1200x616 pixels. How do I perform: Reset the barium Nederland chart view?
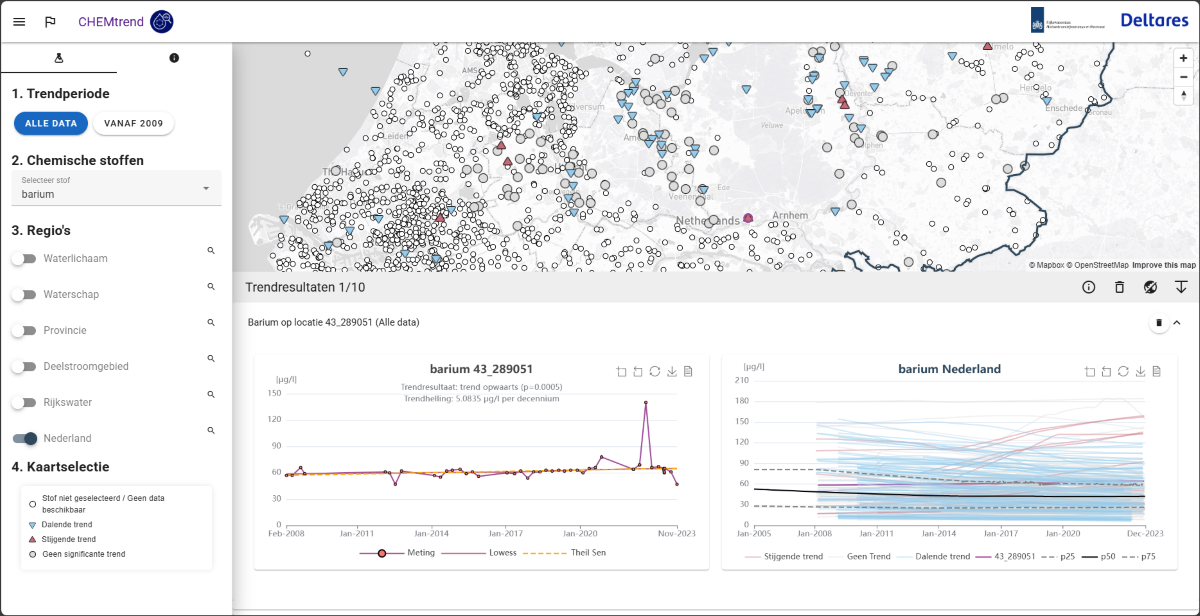[x=1122, y=371]
